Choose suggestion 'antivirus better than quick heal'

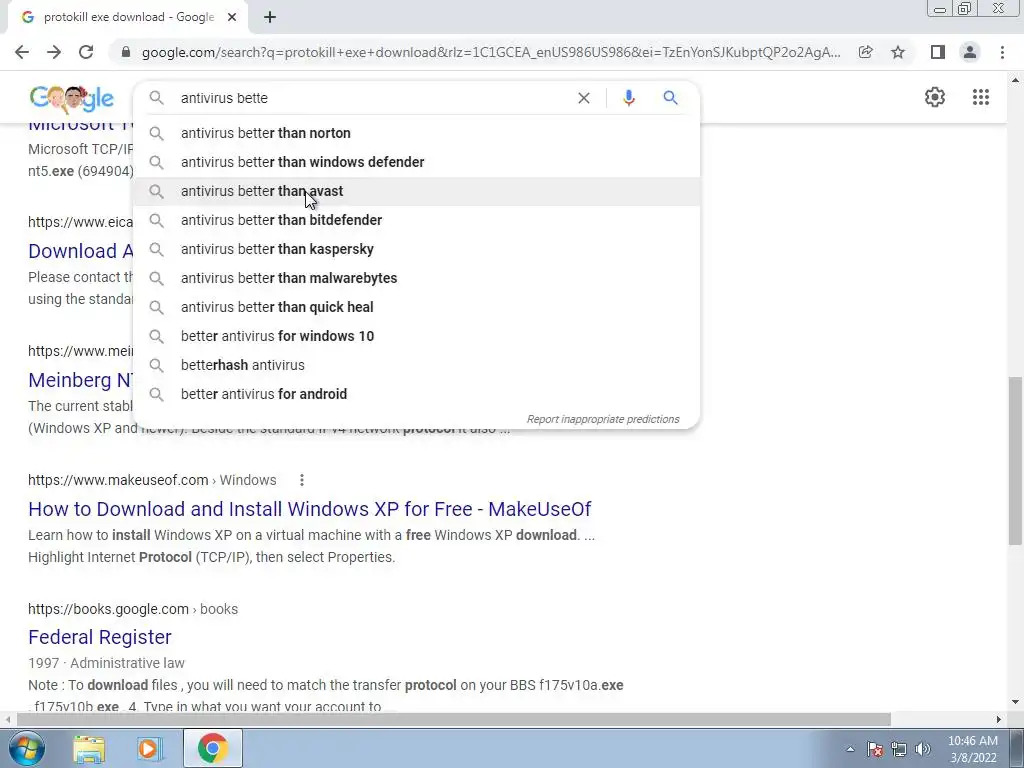tap(416, 307)
